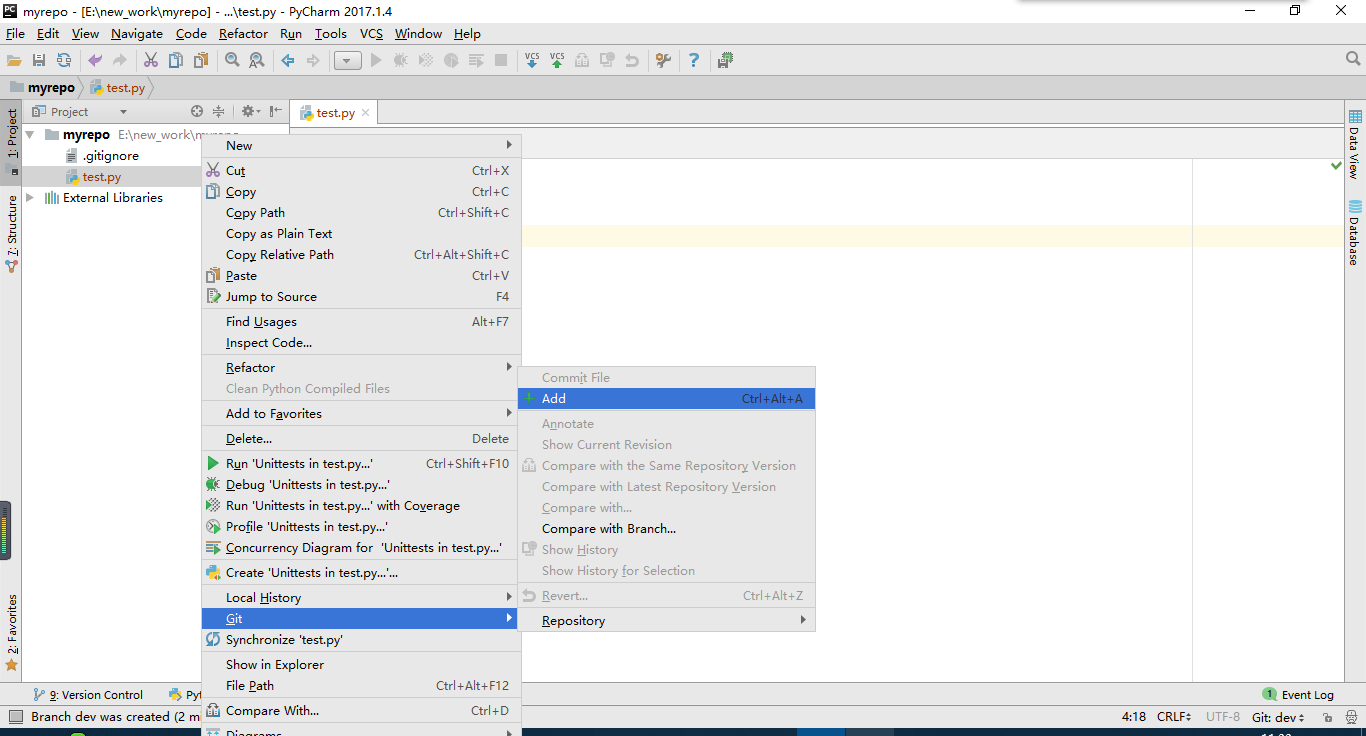Choose Compare with Branch...
Image resolution: width=1366 pixels, height=736 pixels.
pos(667,528)
